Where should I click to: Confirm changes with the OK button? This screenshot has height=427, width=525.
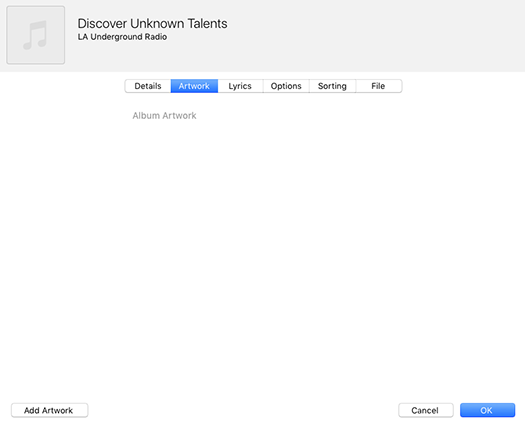[x=487, y=410]
